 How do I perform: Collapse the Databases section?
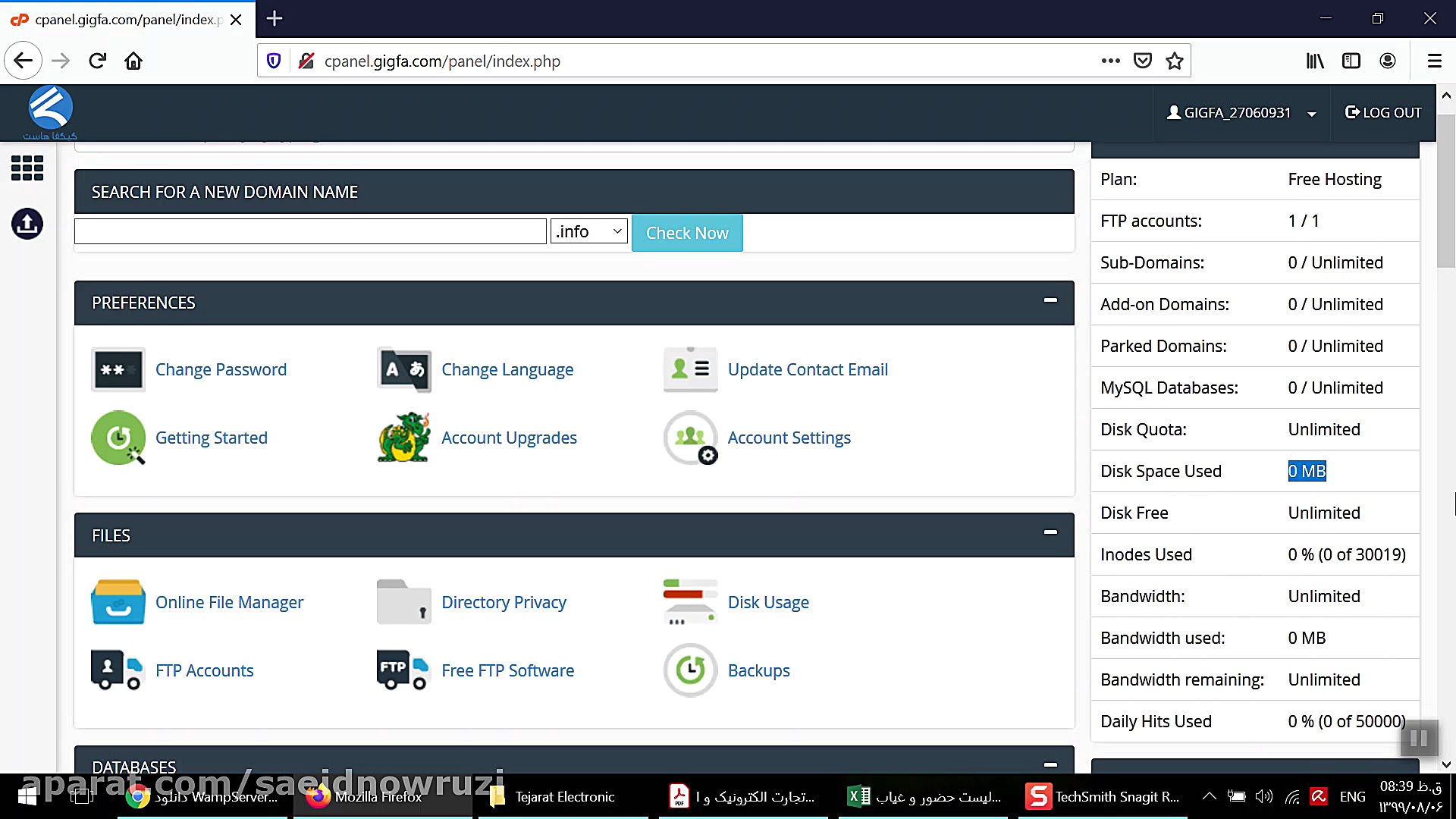click(1050, 764)
